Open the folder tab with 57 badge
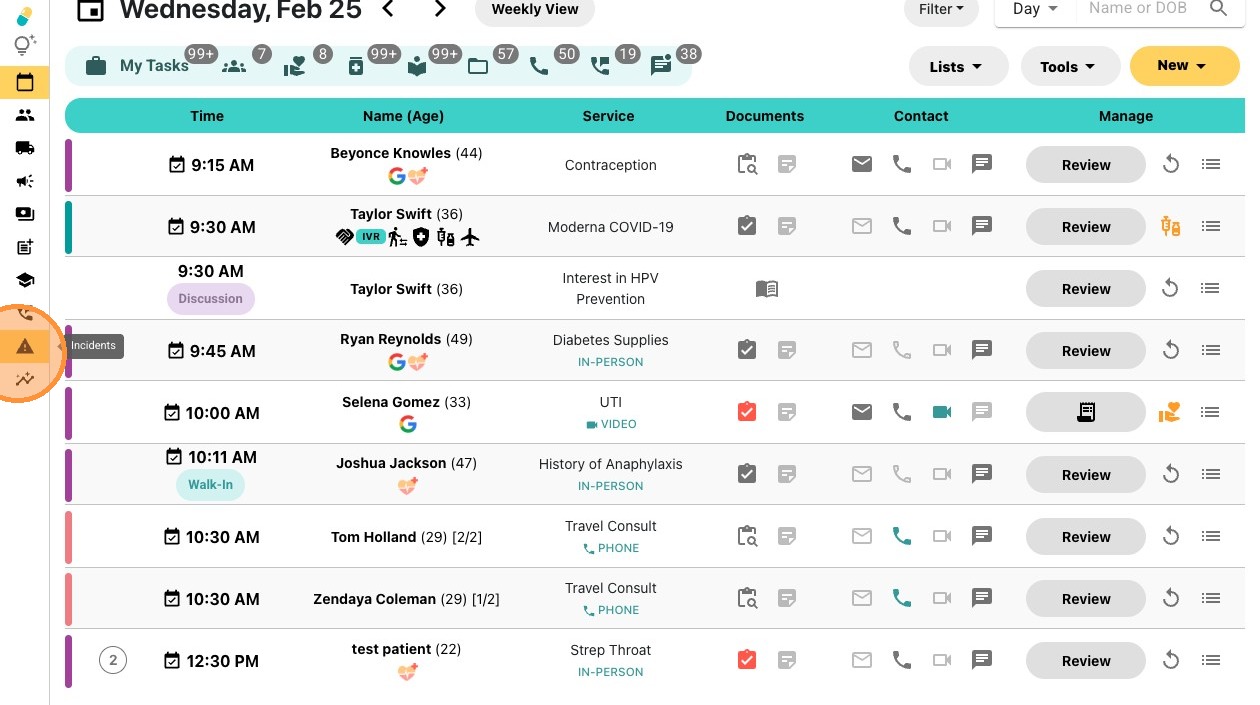 click(x=478, y=66)
